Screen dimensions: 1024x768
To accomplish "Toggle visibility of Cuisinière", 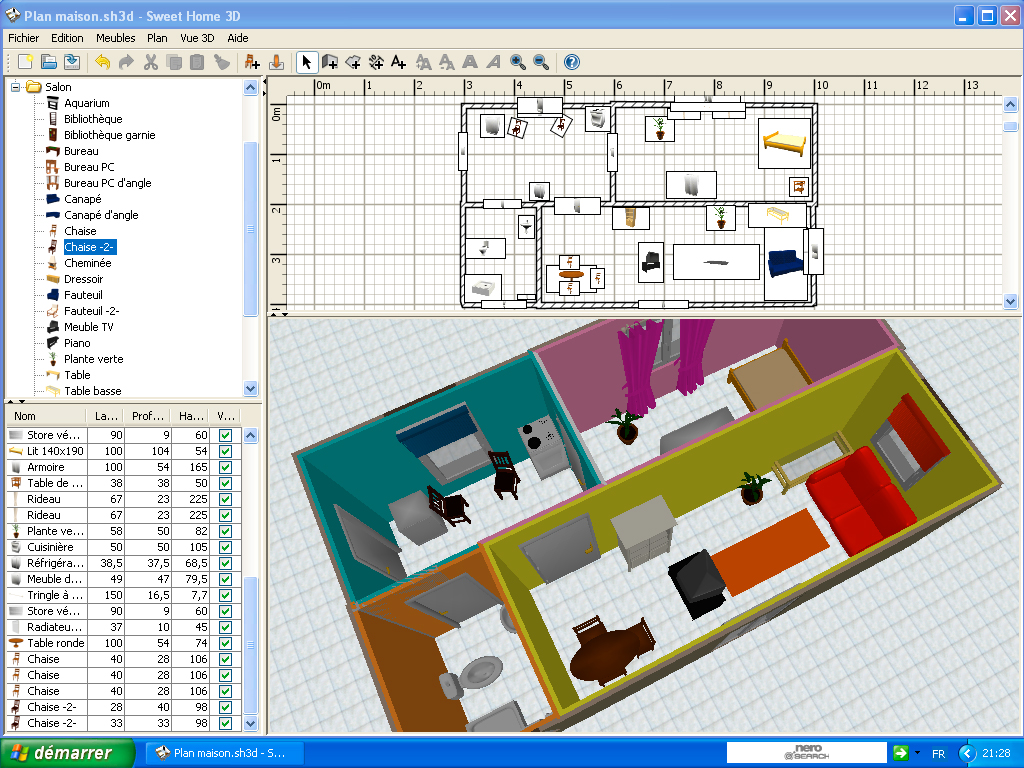I will (225, 547).
